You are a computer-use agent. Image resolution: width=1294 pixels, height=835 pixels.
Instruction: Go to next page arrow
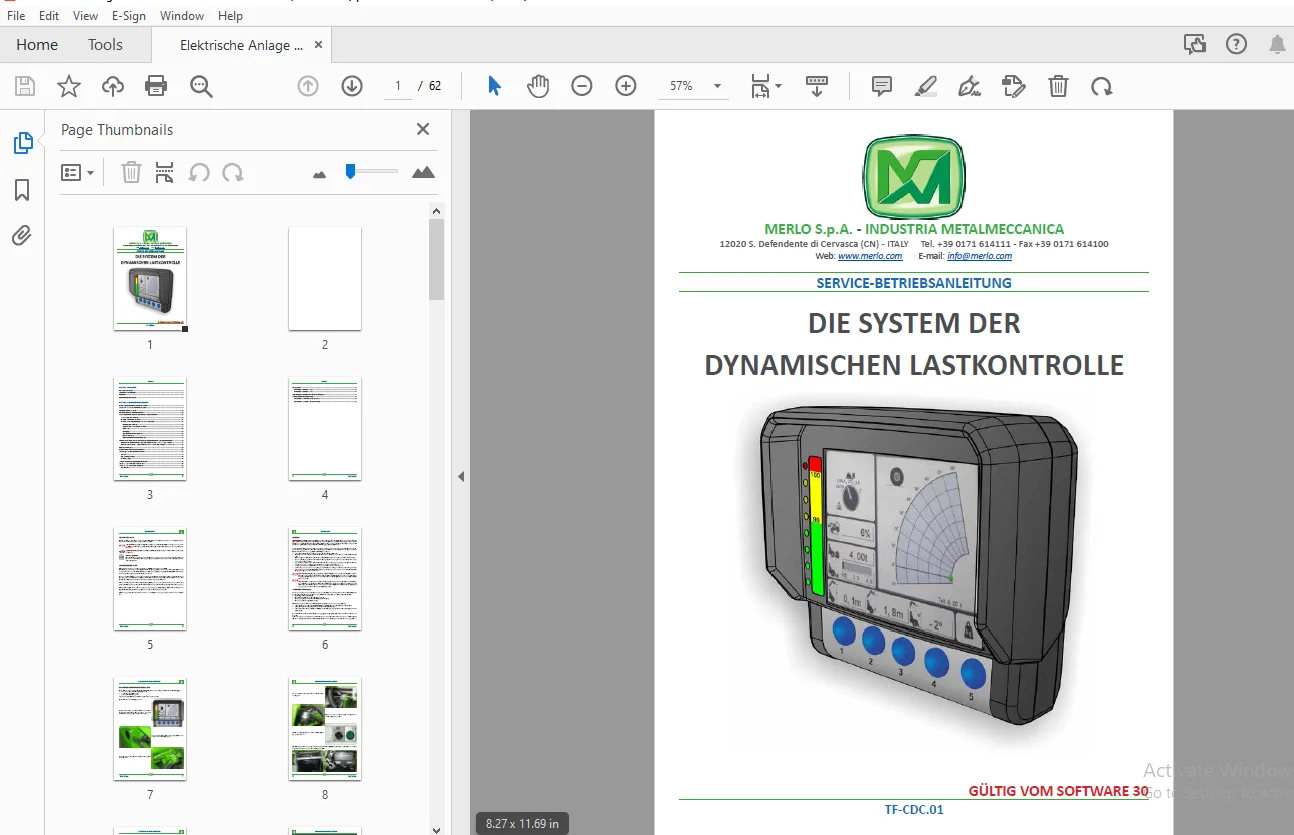[352, 86]
